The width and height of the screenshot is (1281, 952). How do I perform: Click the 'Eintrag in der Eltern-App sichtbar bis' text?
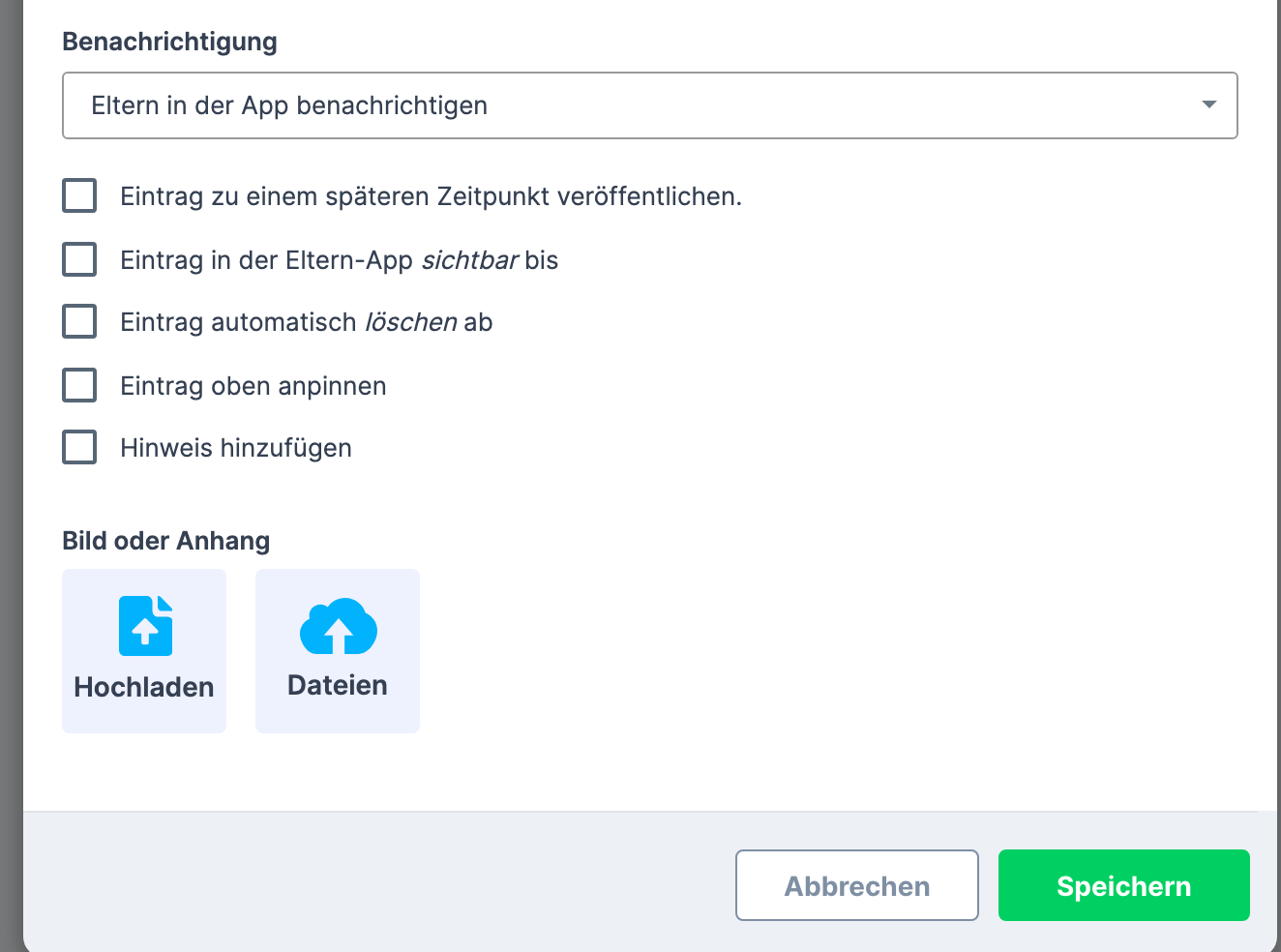pos(340,260)
